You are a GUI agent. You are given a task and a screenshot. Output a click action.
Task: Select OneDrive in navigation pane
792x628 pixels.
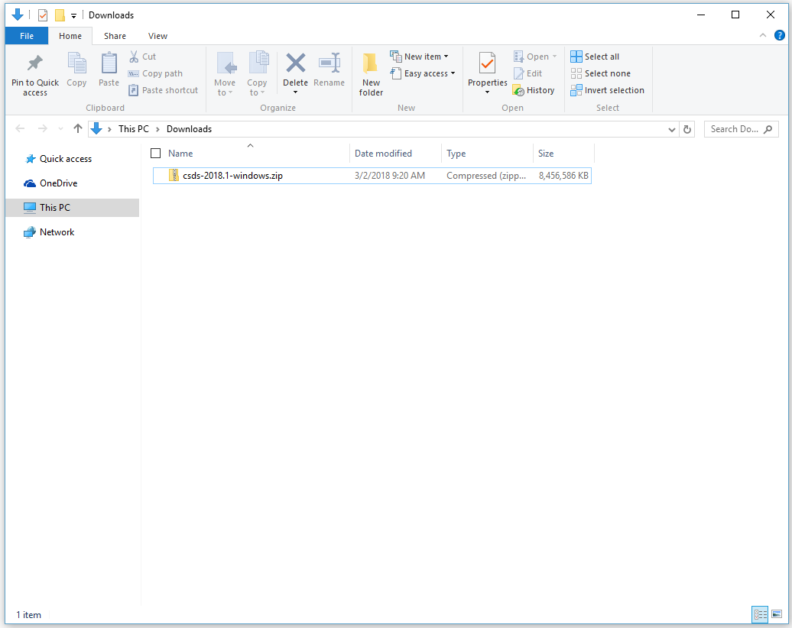click(x=58, y=183)
